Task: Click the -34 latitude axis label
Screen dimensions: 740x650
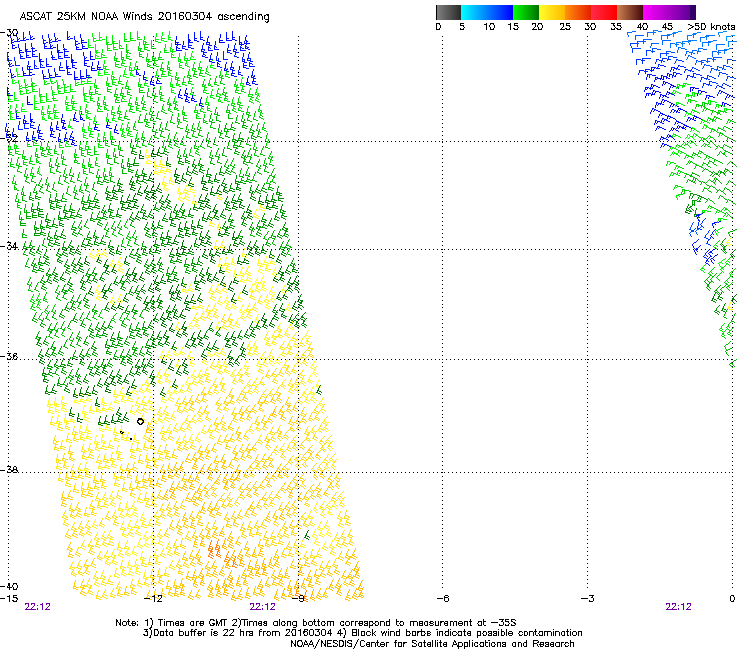Action: click(9, 246)
